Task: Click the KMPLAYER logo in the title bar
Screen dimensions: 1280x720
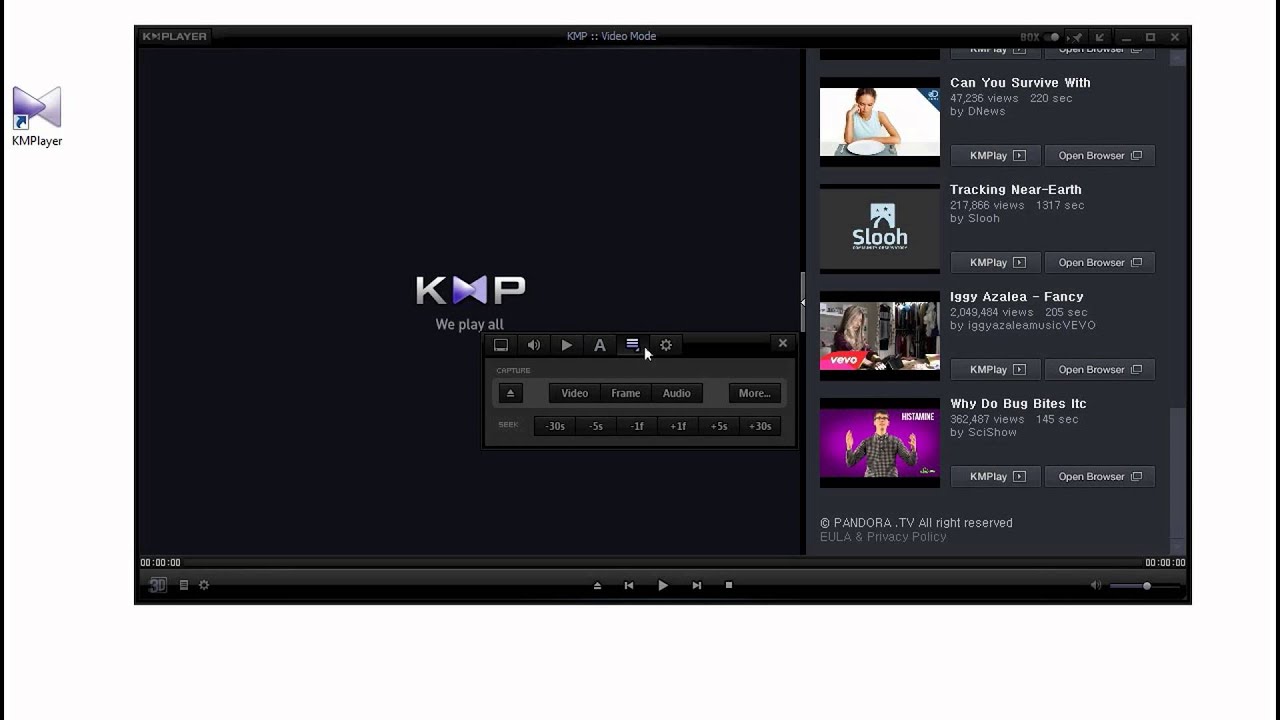Action: pos(174,36)
